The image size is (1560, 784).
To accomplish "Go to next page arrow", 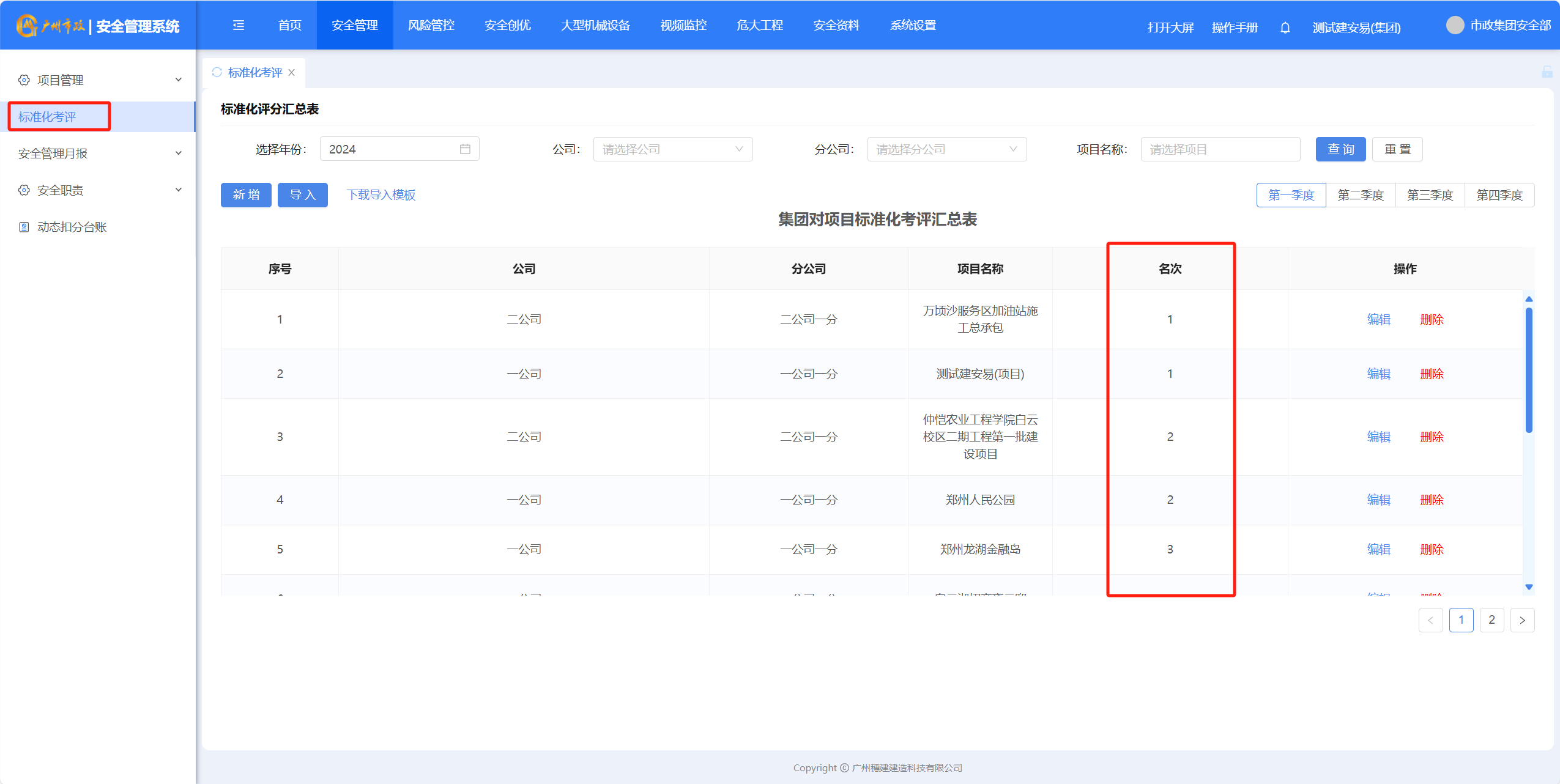I will 1522,620.
